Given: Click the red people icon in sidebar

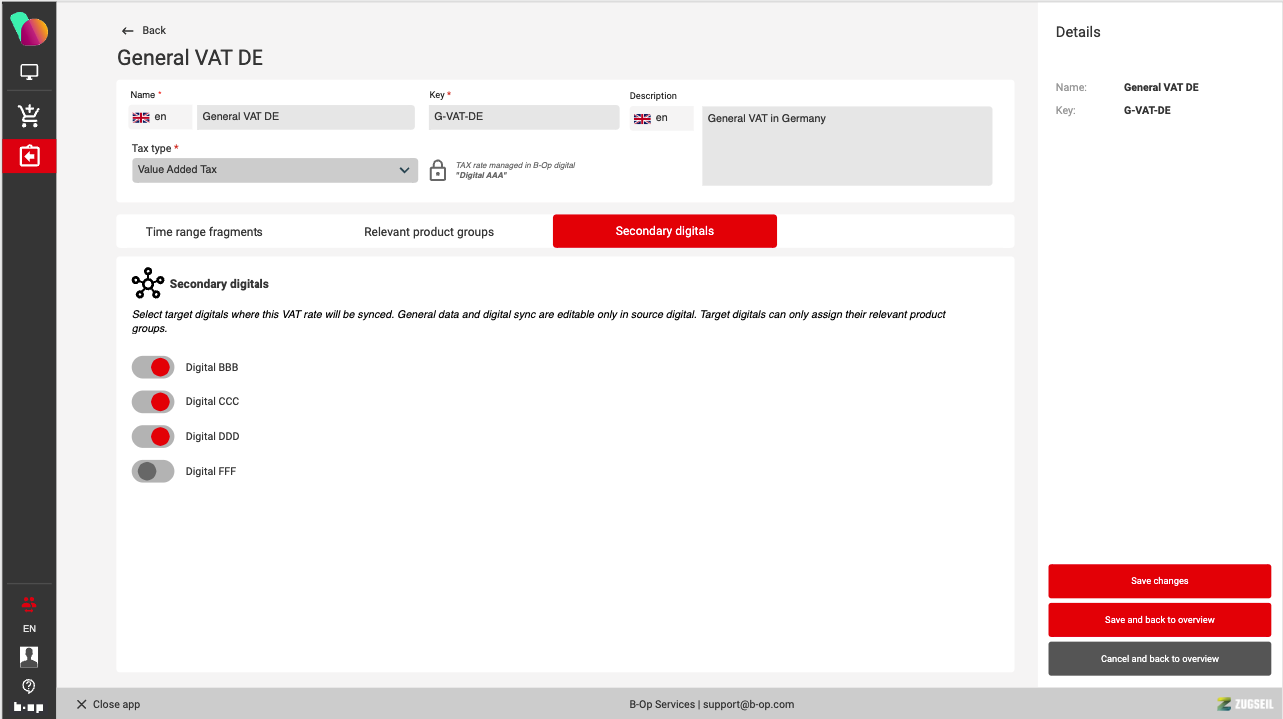Looking at the screenshot, I should point(29,604).
